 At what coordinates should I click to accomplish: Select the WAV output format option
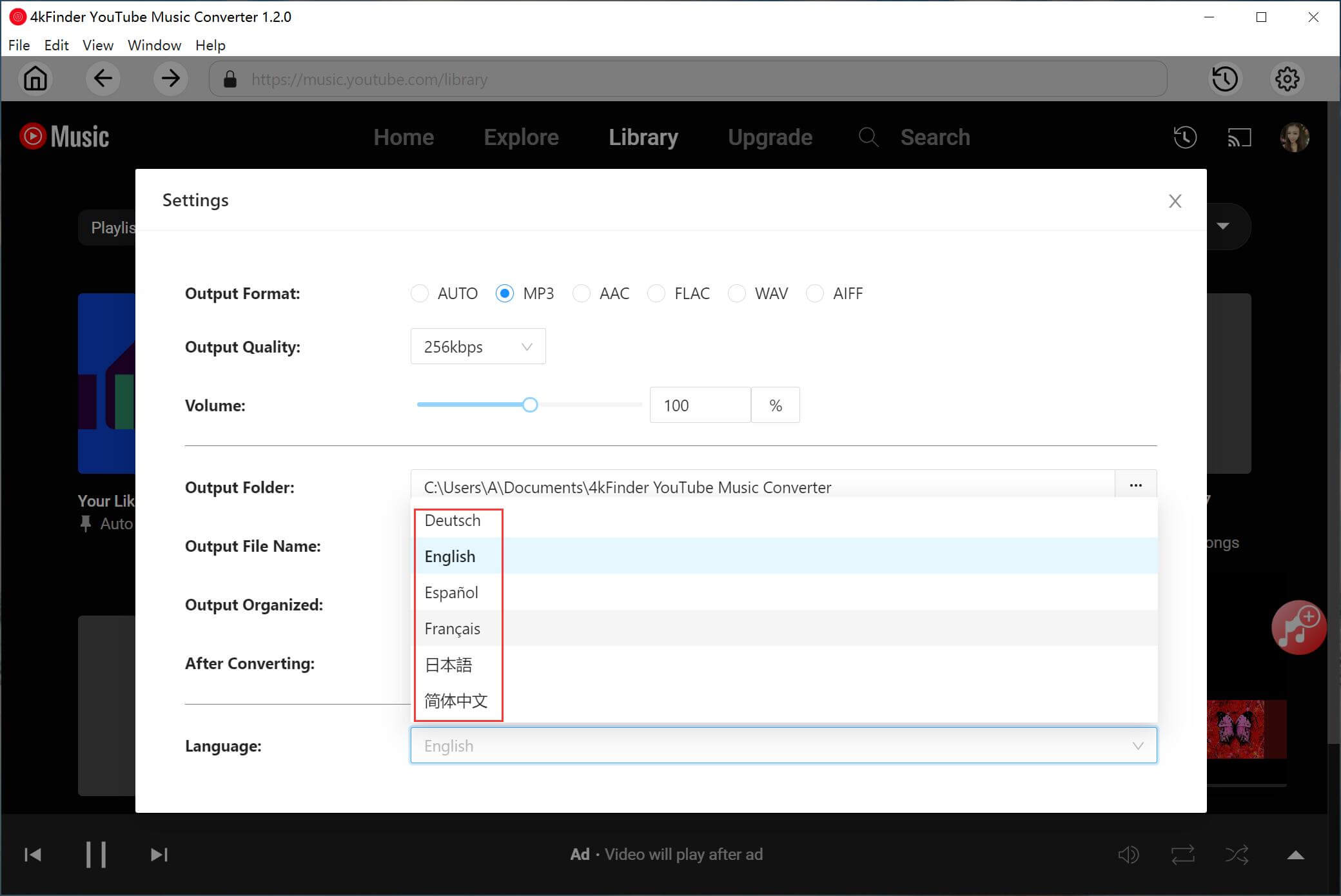coord(737,294)
